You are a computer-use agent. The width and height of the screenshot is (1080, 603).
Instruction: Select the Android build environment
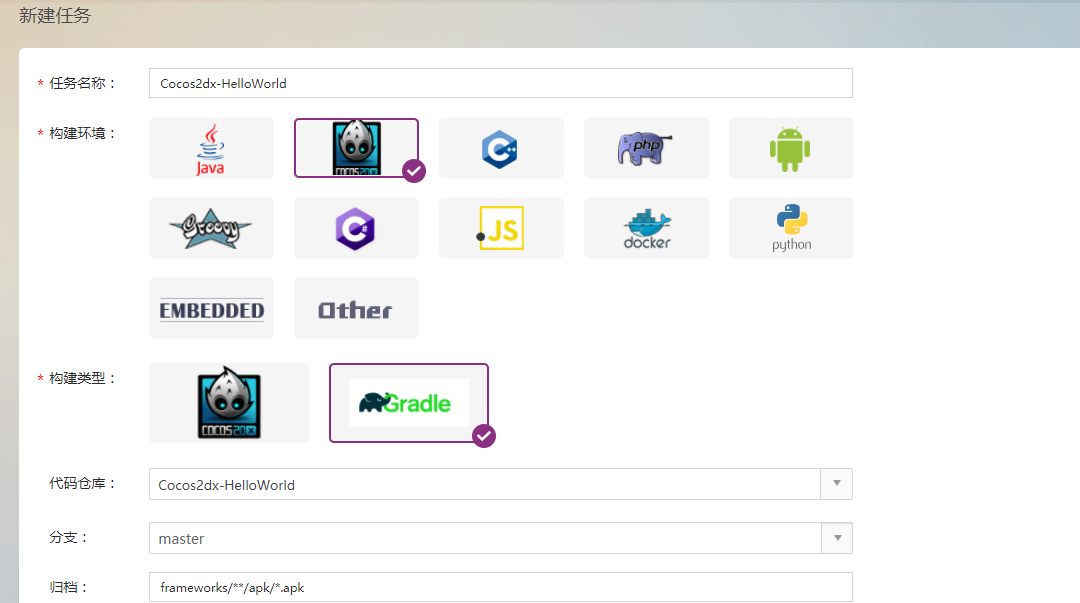point(791,148)
